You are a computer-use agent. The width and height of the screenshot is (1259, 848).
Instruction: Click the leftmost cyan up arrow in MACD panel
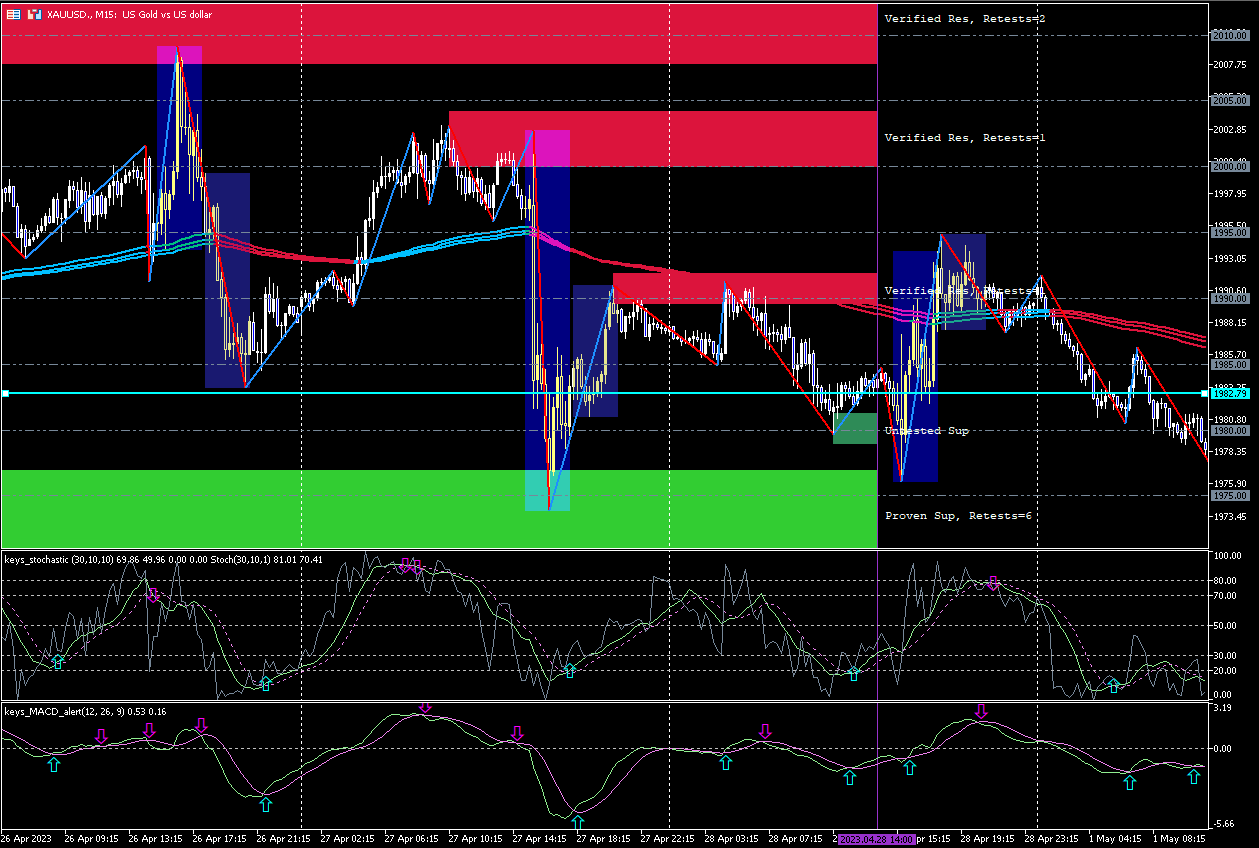click(x=54, y=764)
